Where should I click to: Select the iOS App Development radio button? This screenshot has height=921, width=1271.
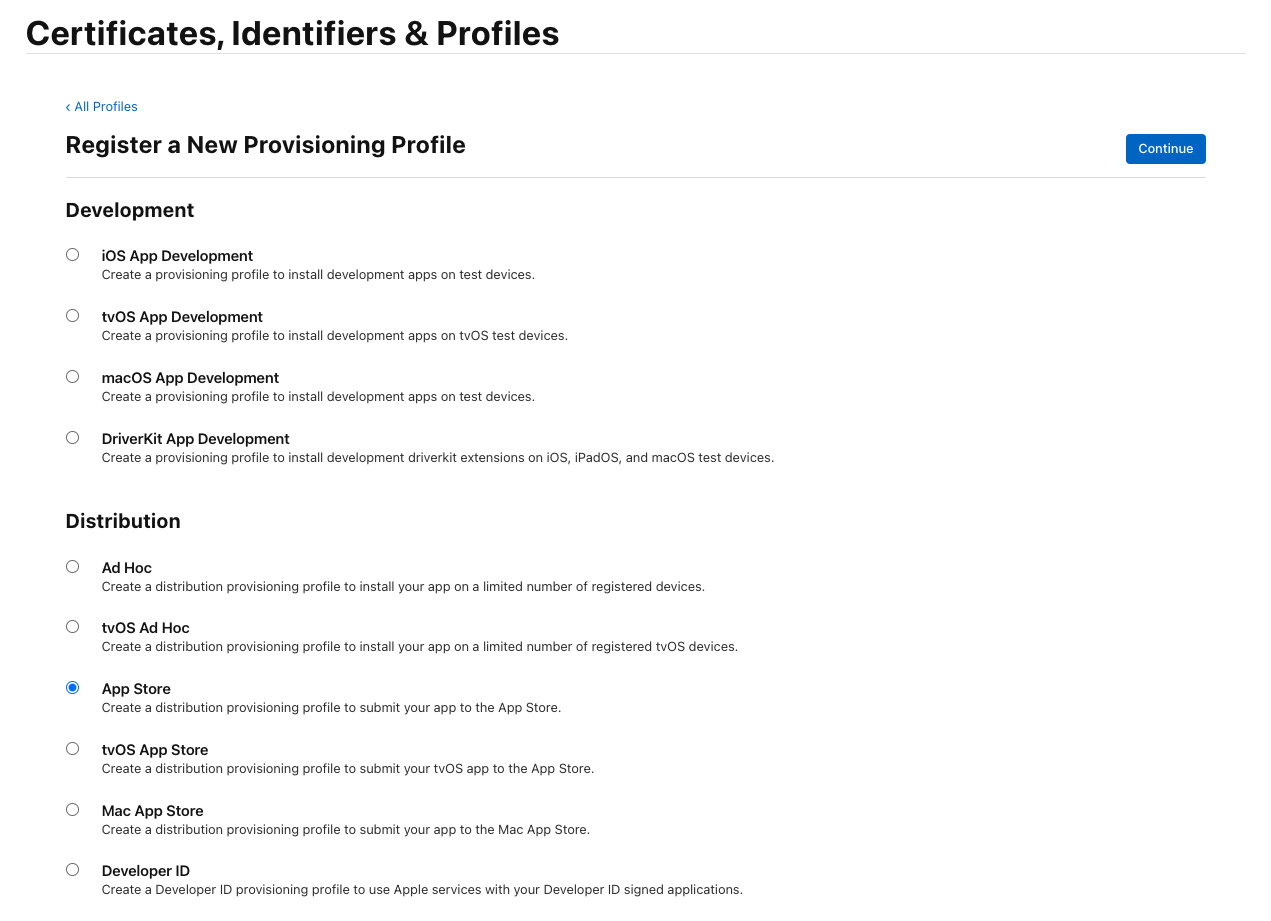click(72, 254)
